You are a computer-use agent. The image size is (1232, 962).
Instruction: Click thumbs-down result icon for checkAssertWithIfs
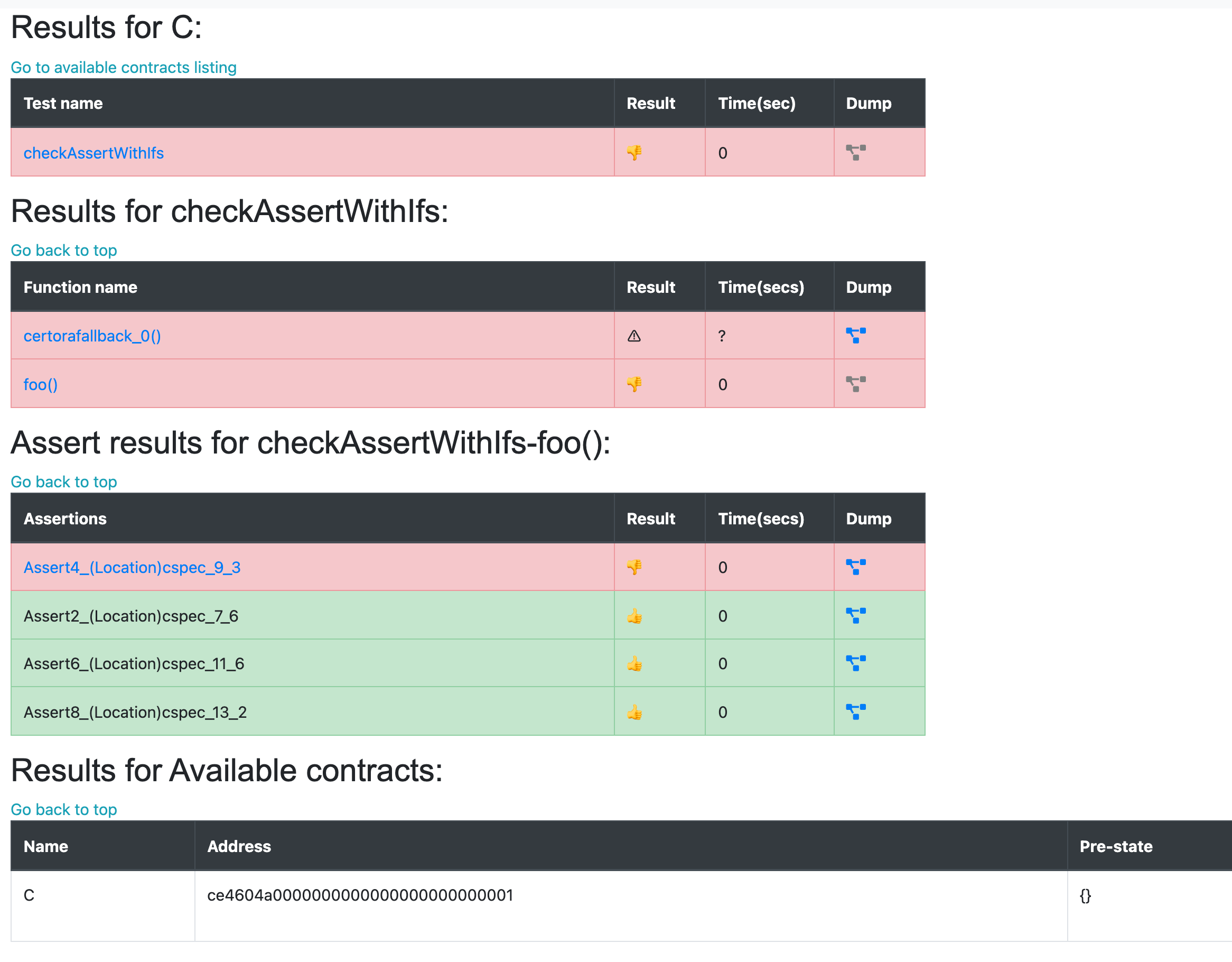point(634,152)
